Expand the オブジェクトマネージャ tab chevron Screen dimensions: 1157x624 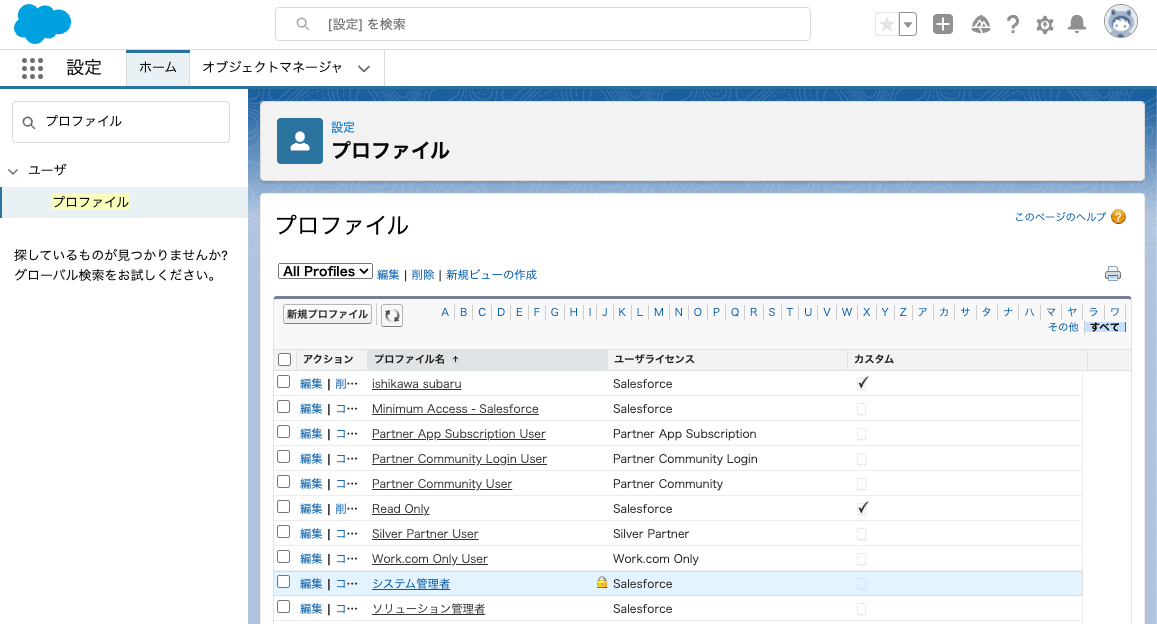tap(364, 69)
